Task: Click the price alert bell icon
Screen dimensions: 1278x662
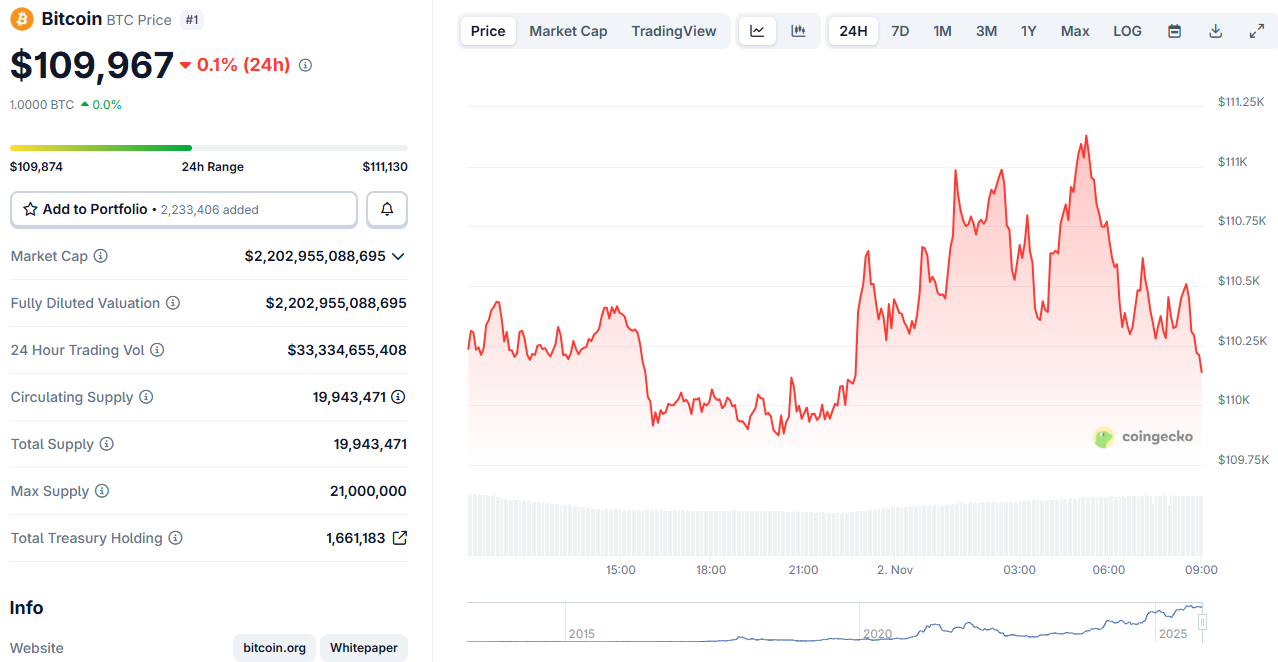Action: 387,210
